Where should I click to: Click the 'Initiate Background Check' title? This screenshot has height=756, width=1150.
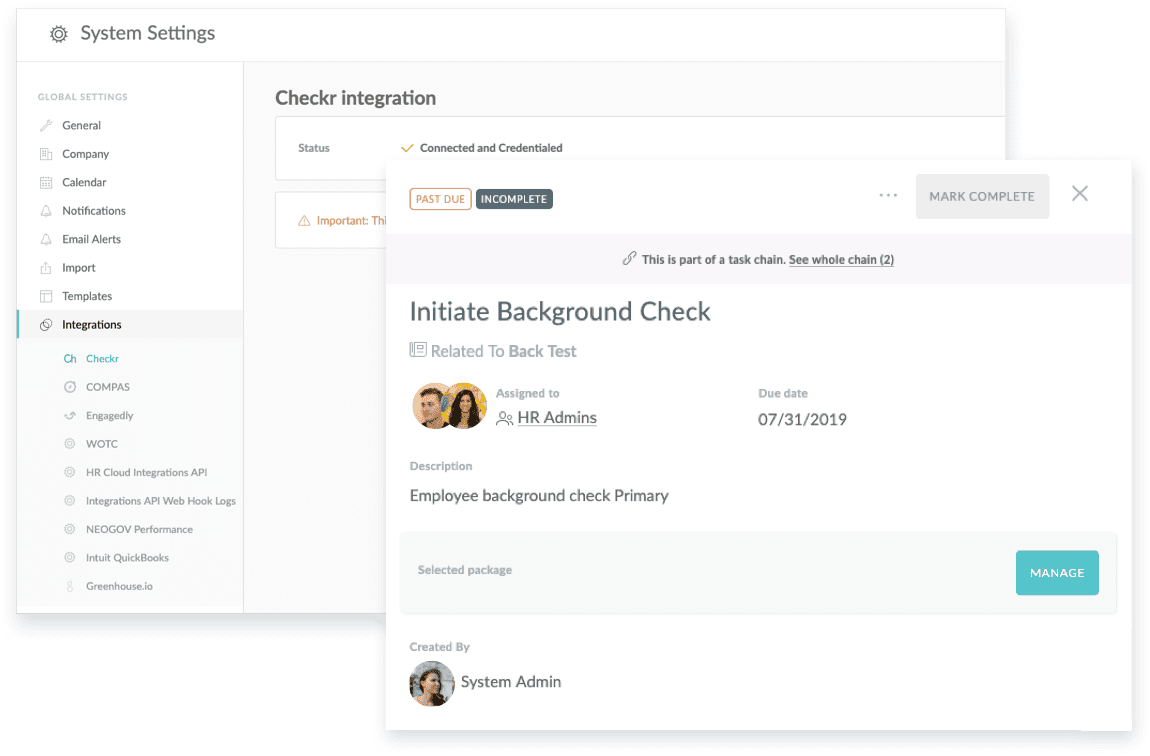pyautogui.click(x=560, y=312)
